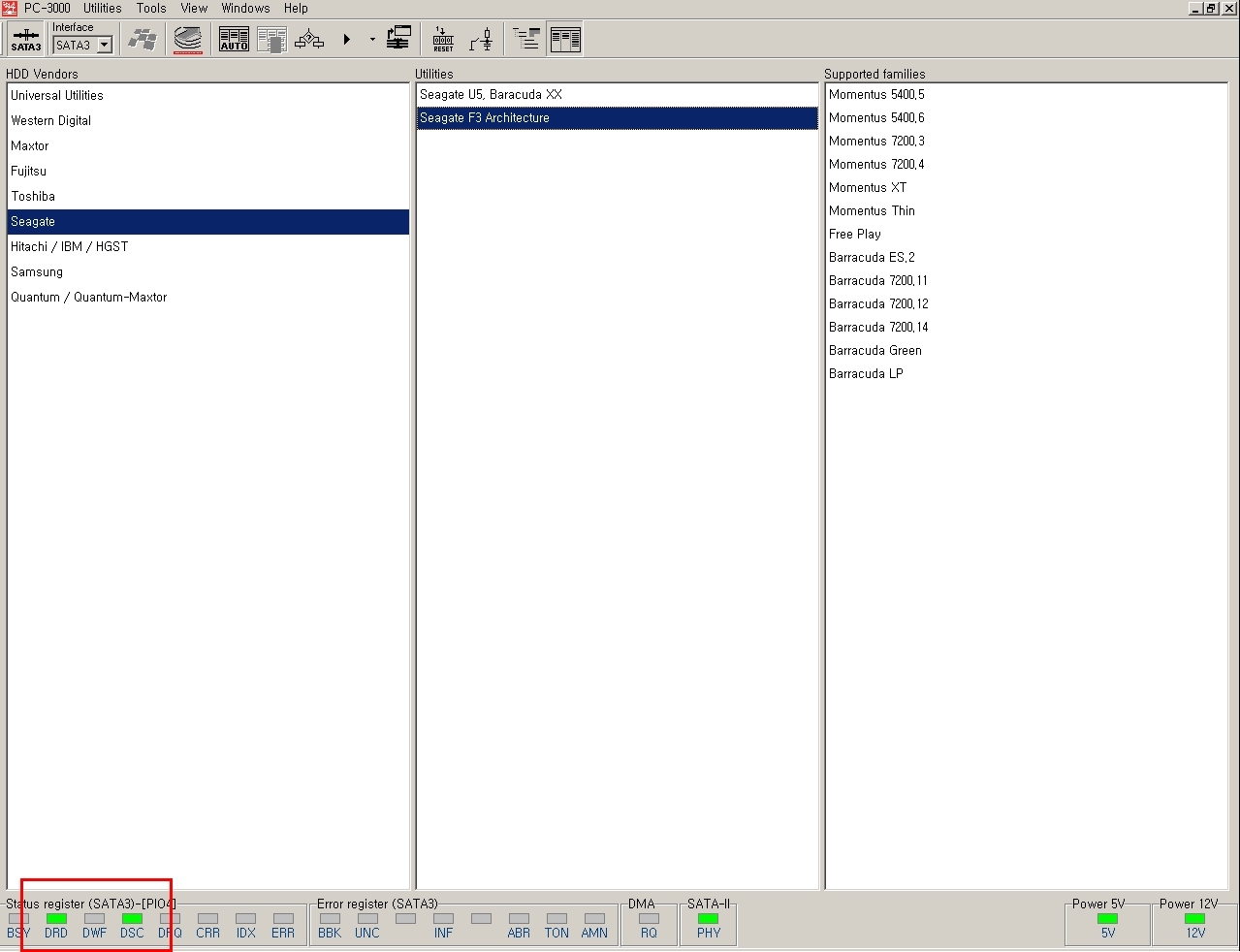Switch to the three-column view toolbar icon

coord(565,40)
